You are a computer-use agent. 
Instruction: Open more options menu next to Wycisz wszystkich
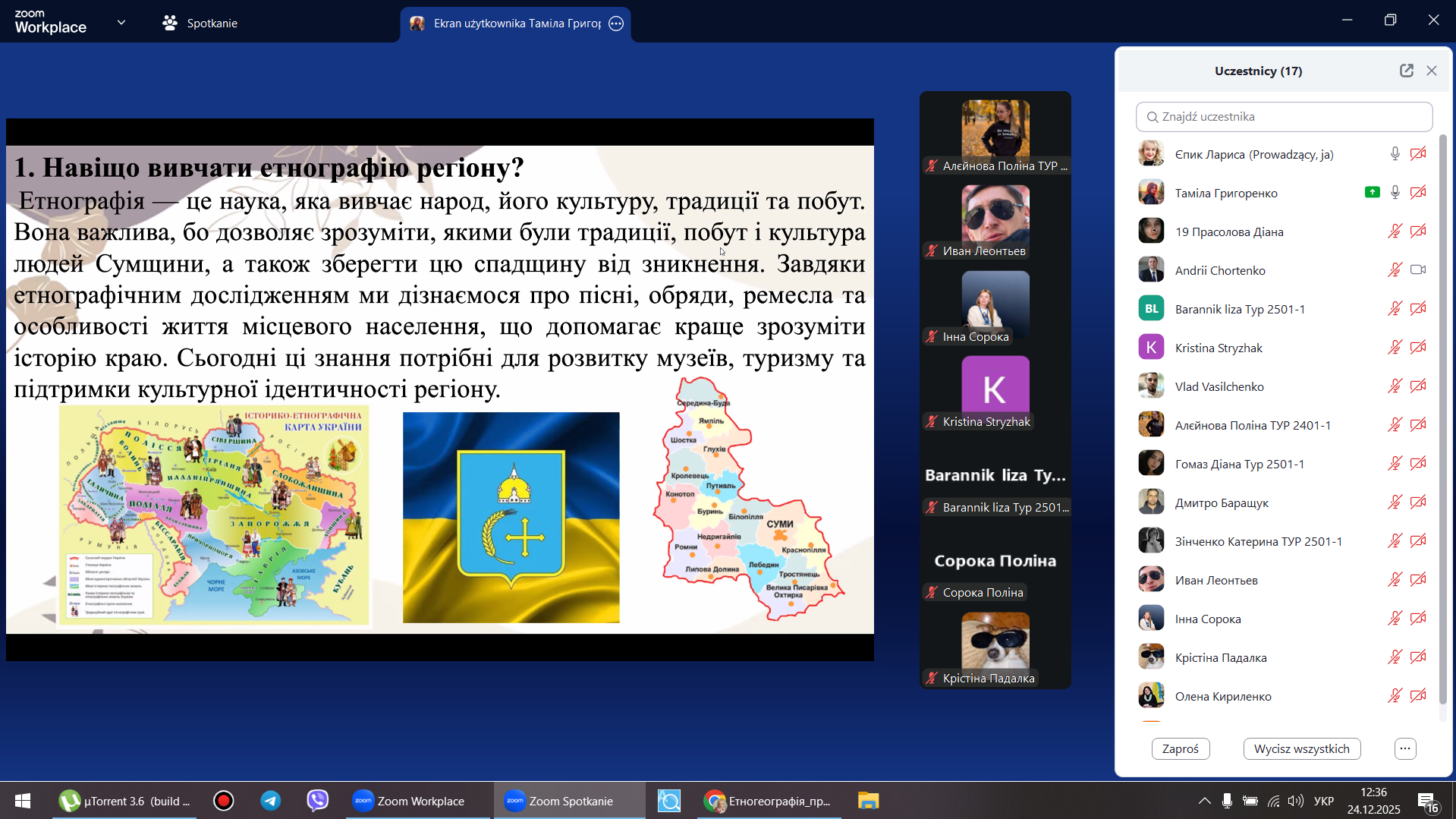coord(1405,748)
